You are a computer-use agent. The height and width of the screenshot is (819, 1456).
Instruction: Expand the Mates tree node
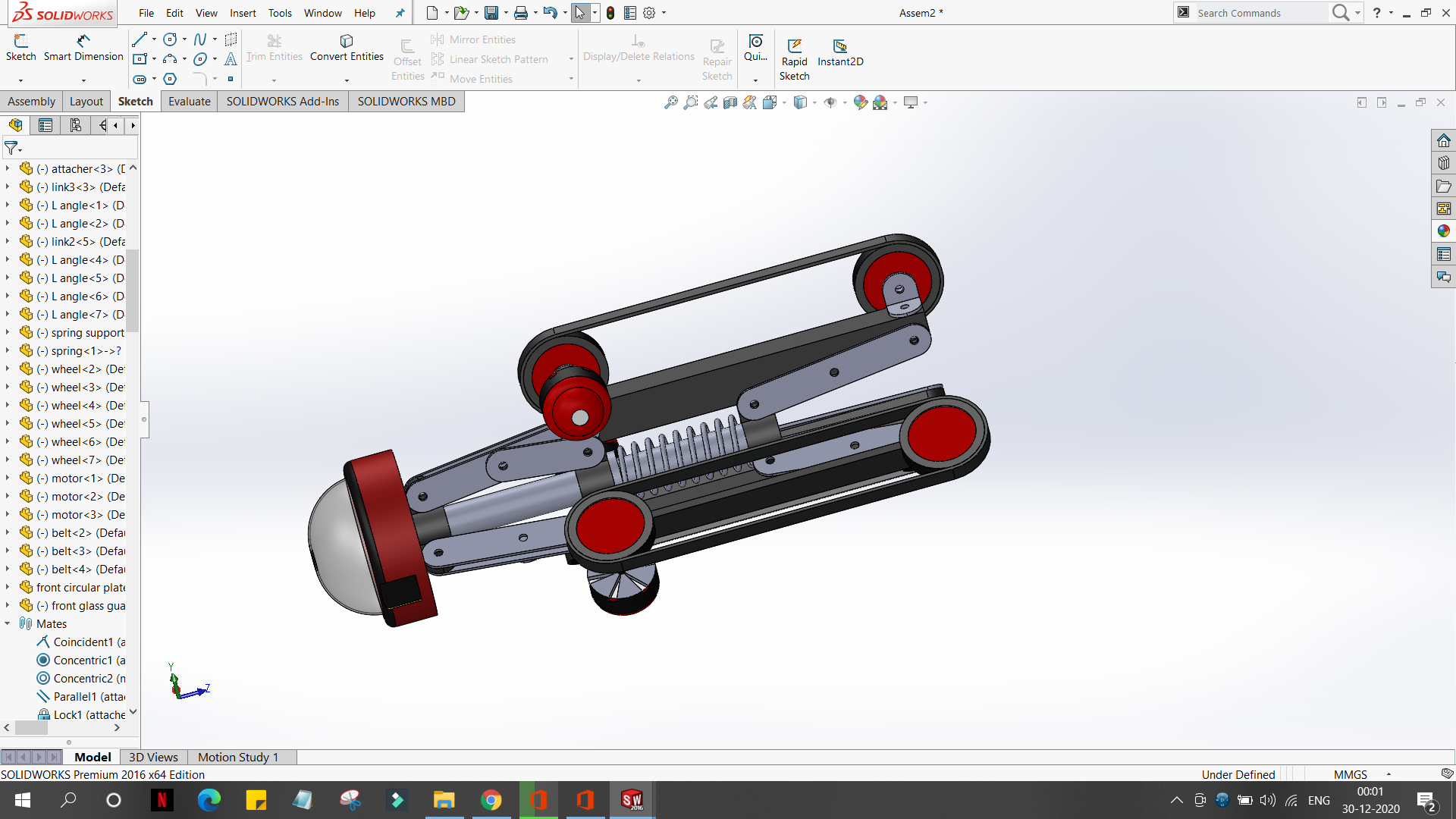pos(8,623)
